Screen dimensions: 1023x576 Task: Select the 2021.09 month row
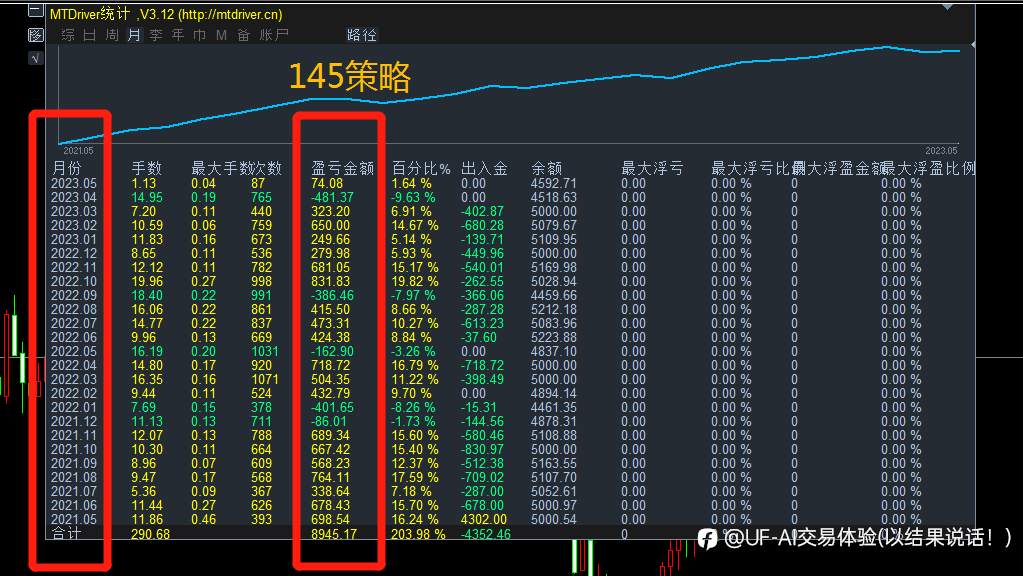tap(74, 463)
